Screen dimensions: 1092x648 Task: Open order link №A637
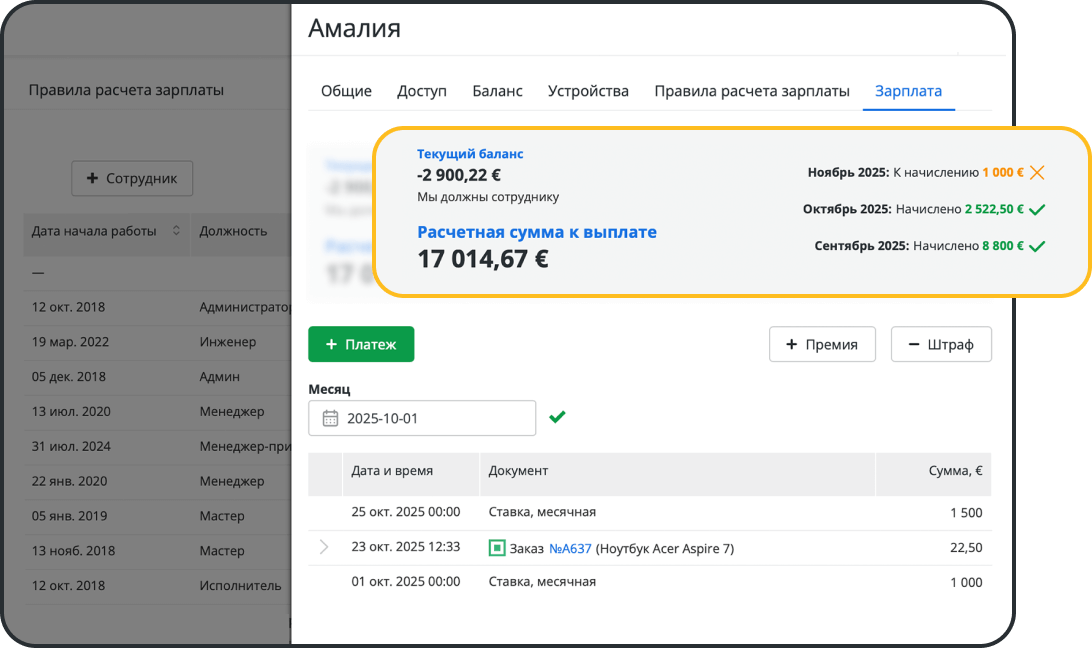[x=570, y=548]
